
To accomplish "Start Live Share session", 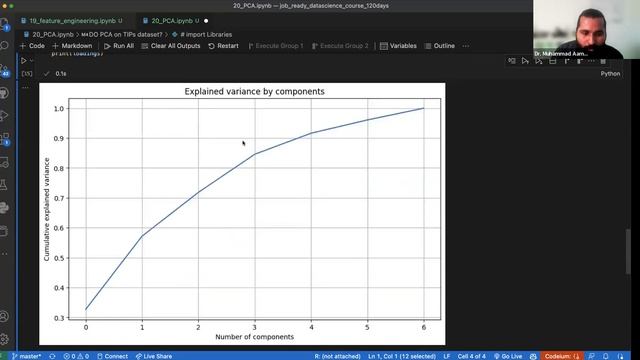I will coord(154,356).
